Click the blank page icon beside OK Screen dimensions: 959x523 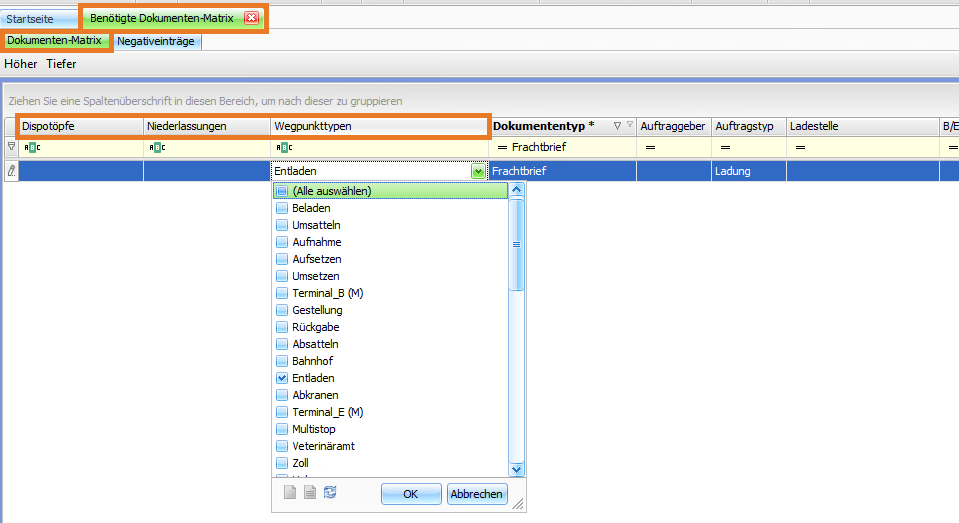pyautogui.click(x=290, y=493)
